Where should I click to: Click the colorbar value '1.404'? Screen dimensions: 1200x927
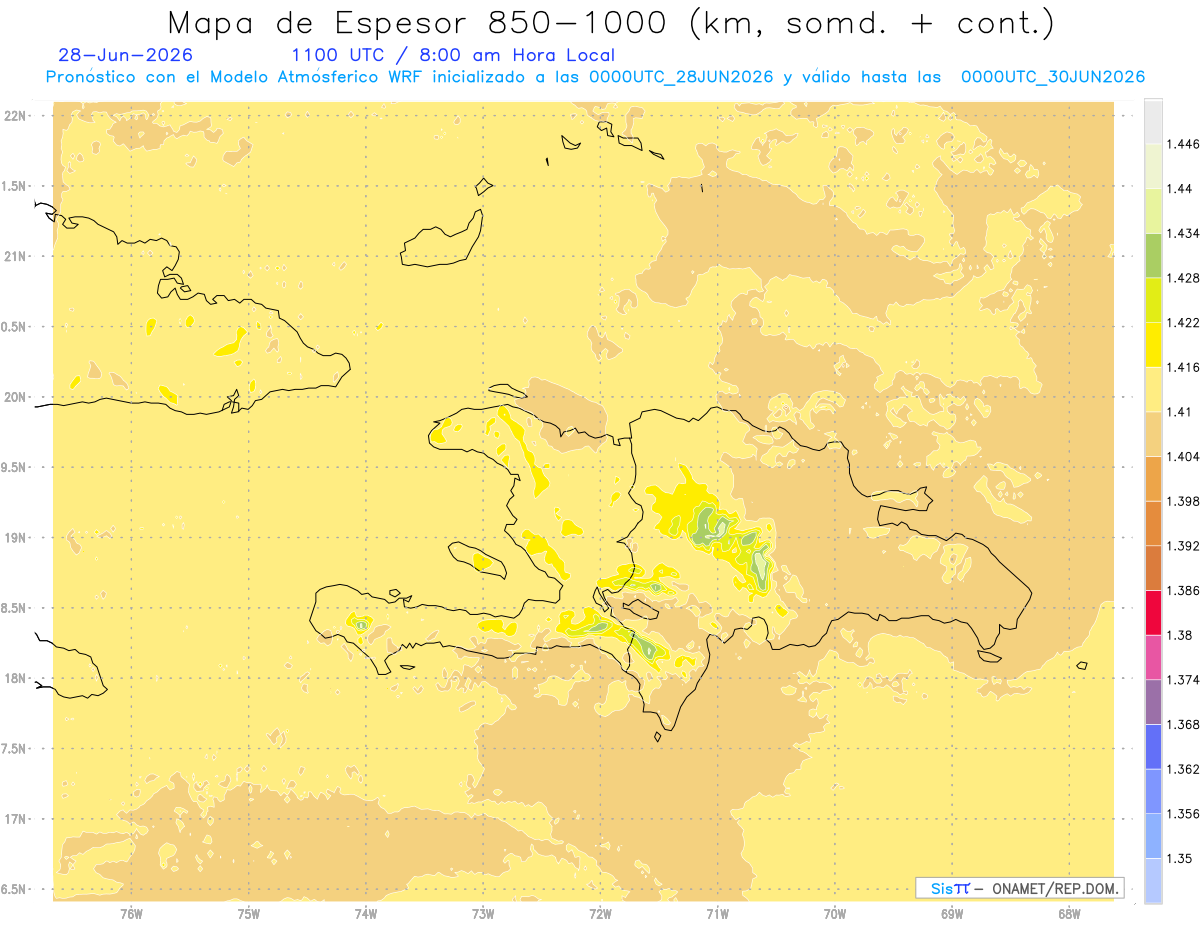tap(1182, 456)
